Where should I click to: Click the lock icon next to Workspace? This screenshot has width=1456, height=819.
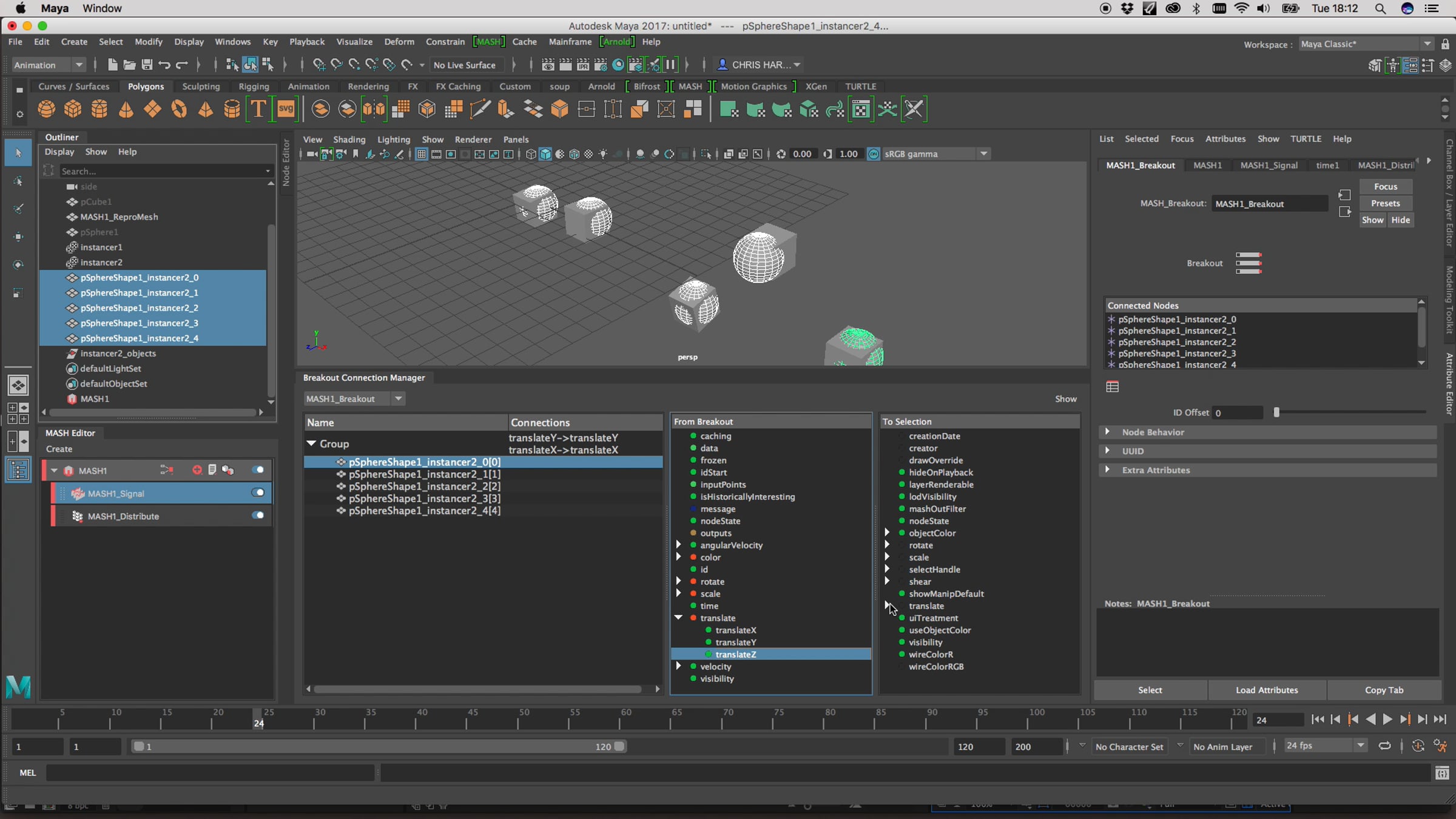tap(1445, 44)
